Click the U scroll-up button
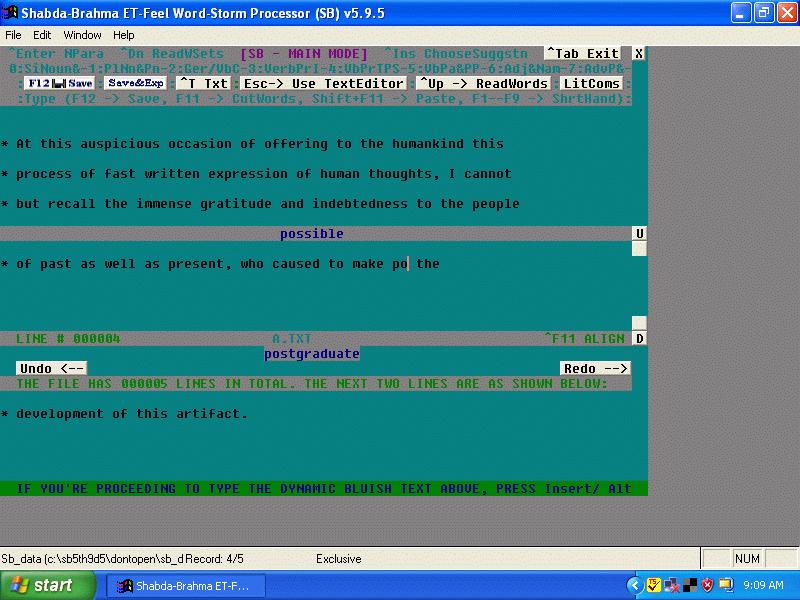Screen dimensions: 800x600 (639, 234)
